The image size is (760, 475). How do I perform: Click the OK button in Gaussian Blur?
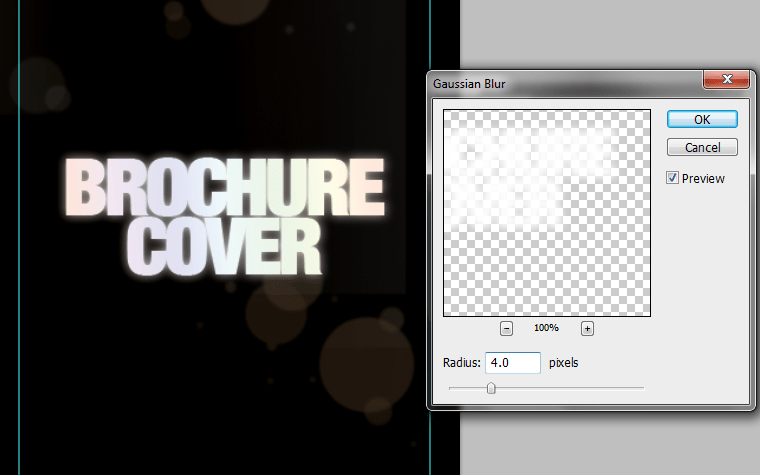click(x=702, y=119)
